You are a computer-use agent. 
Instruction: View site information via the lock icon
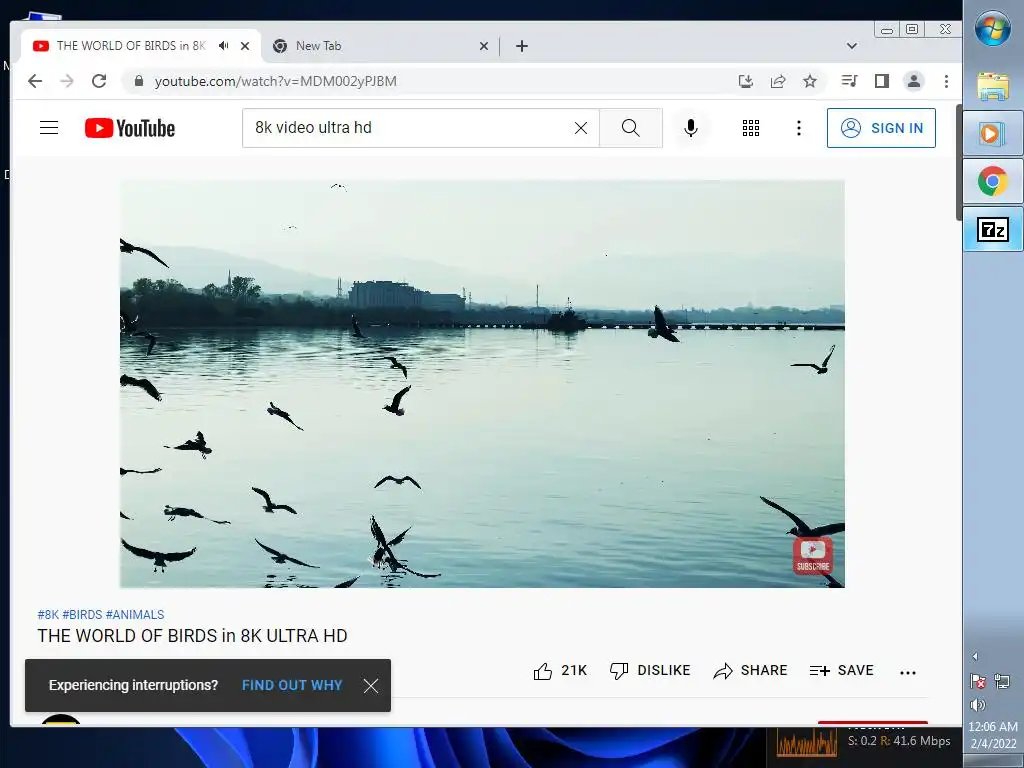[138, 81]
